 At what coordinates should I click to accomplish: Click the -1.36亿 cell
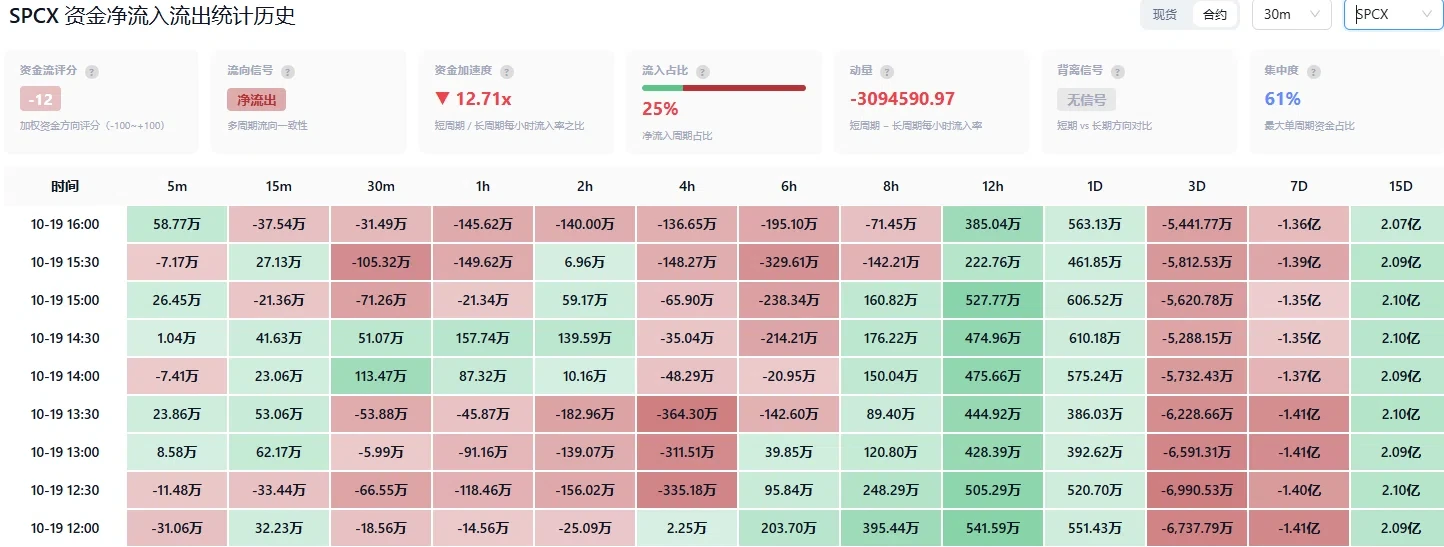tap(1299, 225)
